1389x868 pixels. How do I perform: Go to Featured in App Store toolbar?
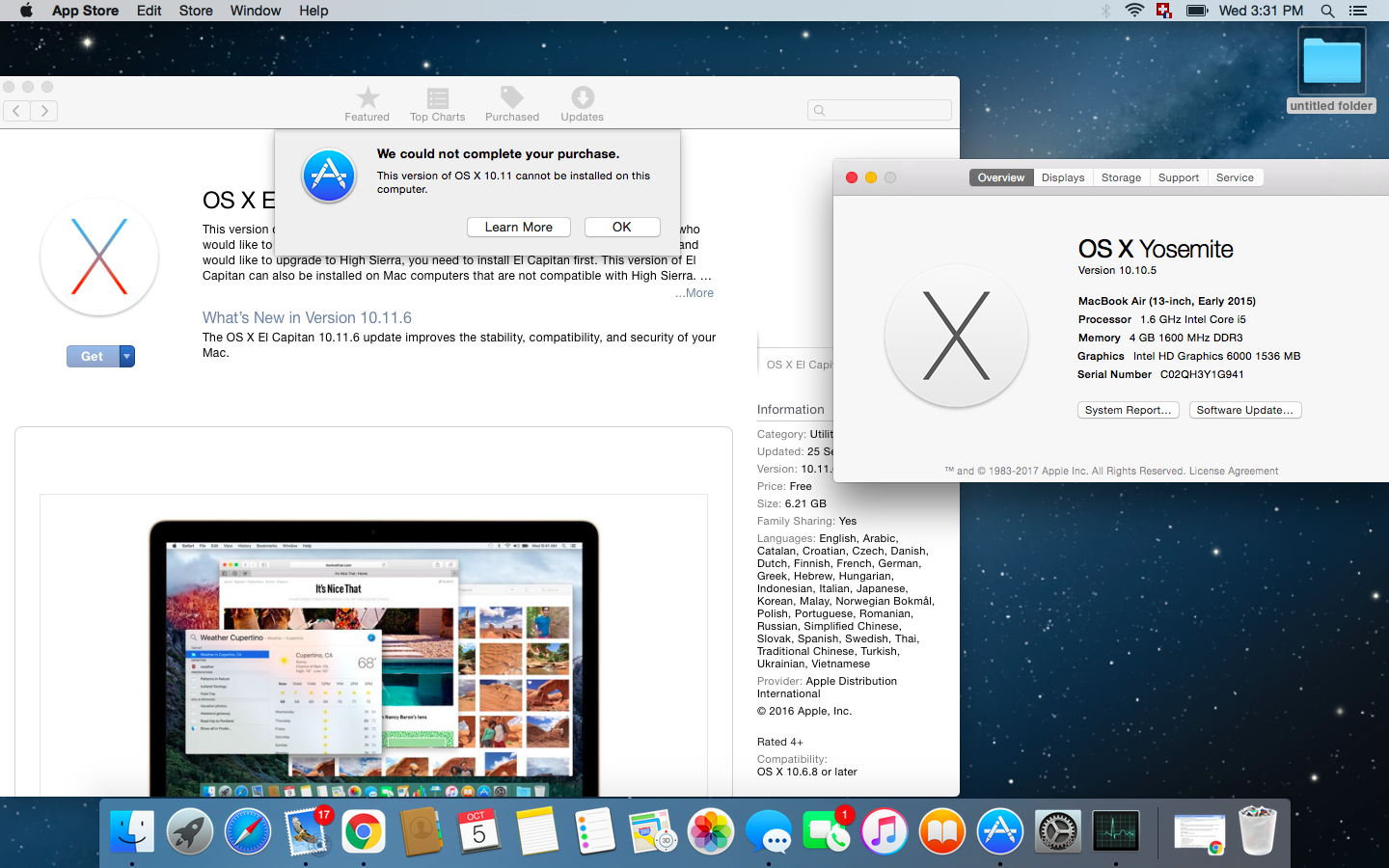click(368, 104)
